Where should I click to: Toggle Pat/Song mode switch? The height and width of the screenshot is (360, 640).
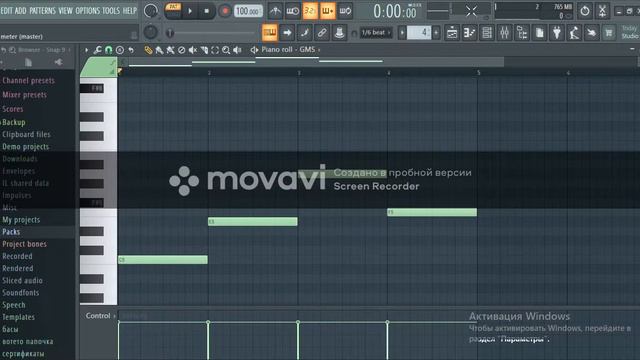click(173, 11)
